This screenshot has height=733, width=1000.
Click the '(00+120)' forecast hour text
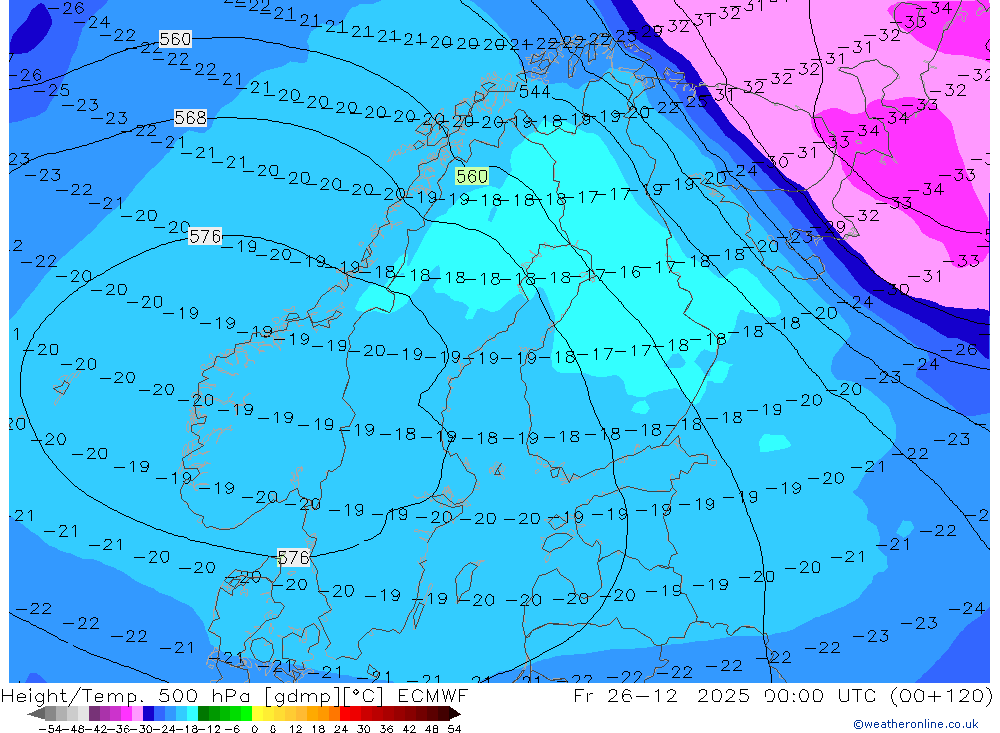point(941,695)
